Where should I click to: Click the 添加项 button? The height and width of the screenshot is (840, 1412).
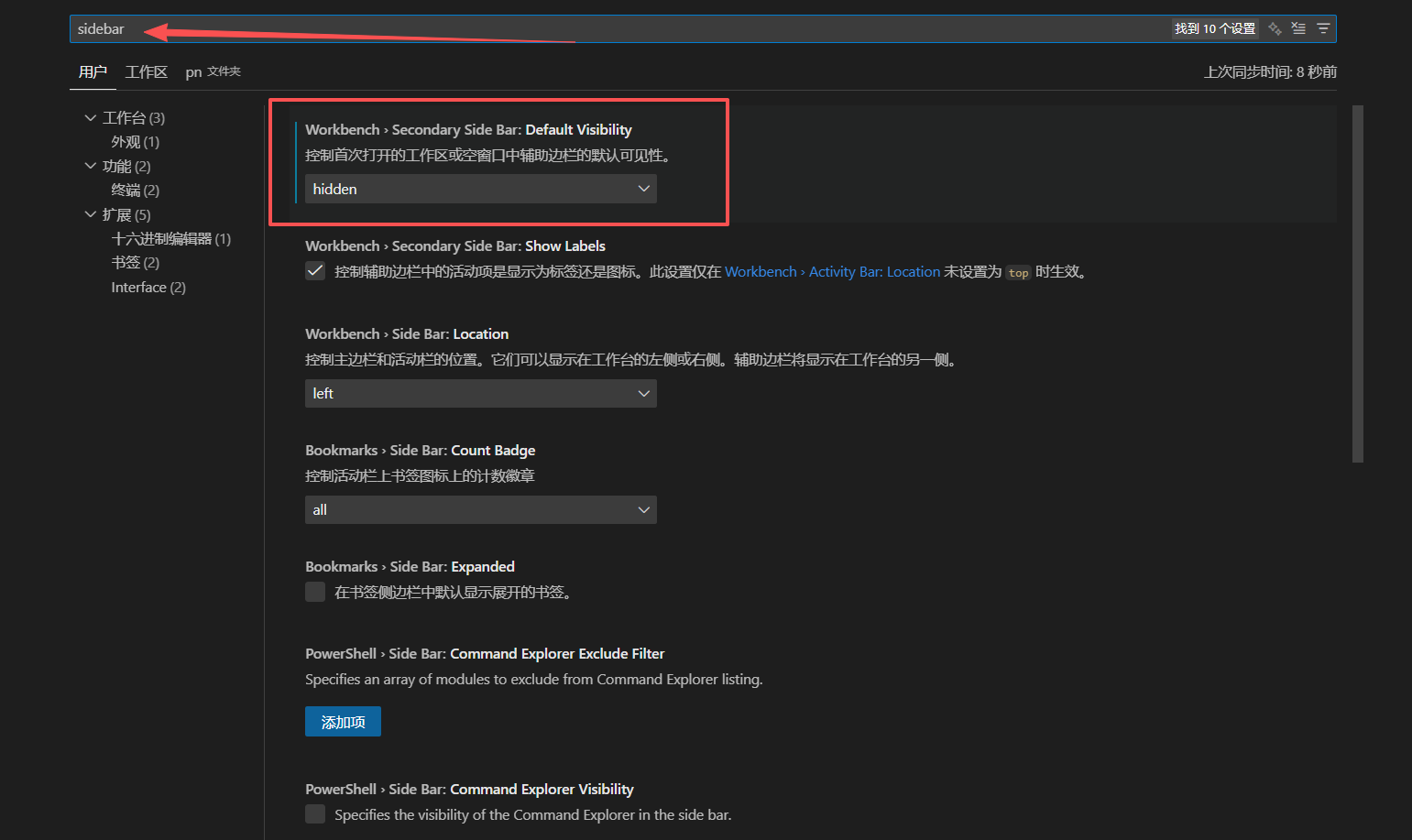tap(343, 722)
